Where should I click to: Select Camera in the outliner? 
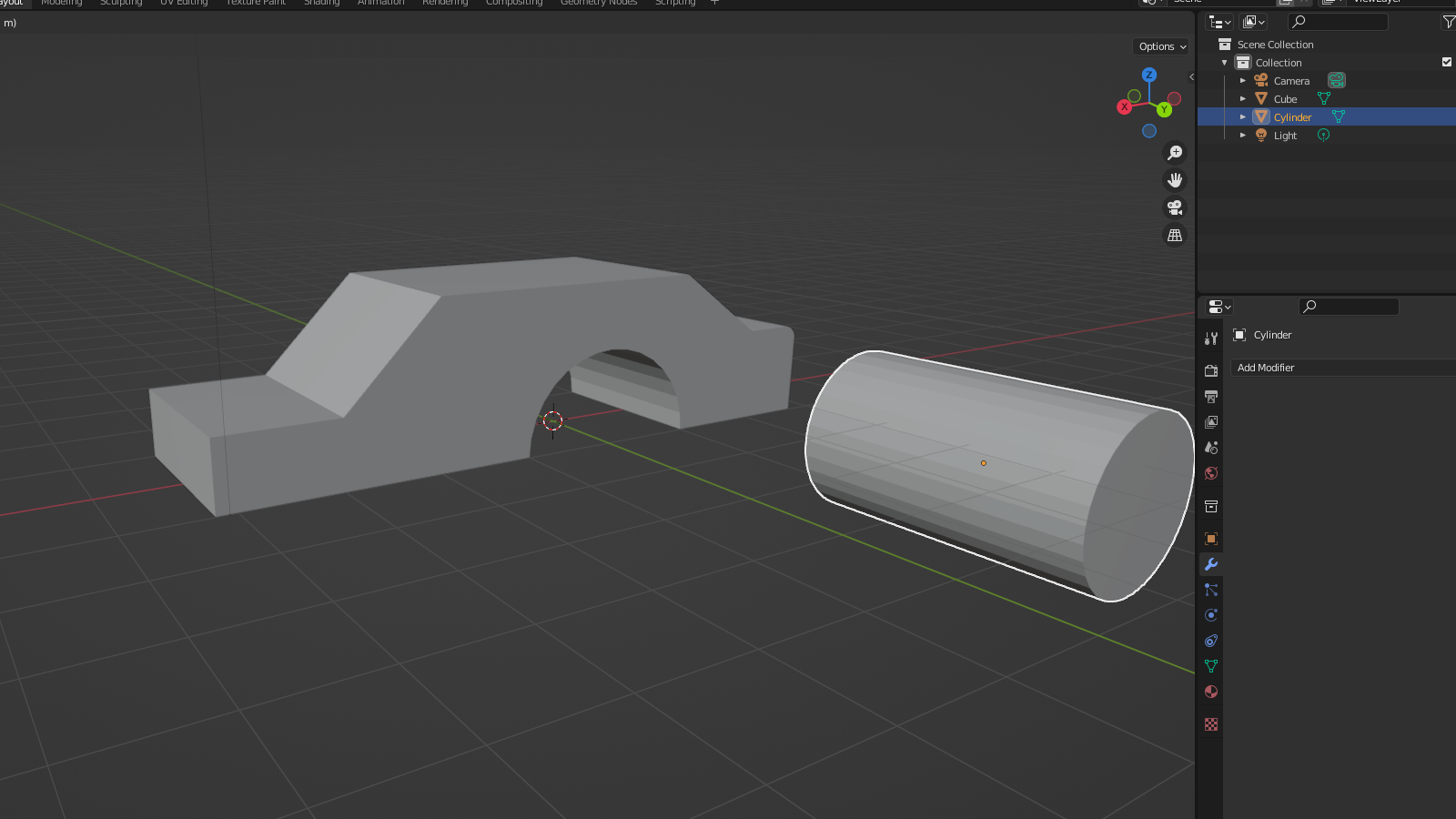pos(1291,81)
